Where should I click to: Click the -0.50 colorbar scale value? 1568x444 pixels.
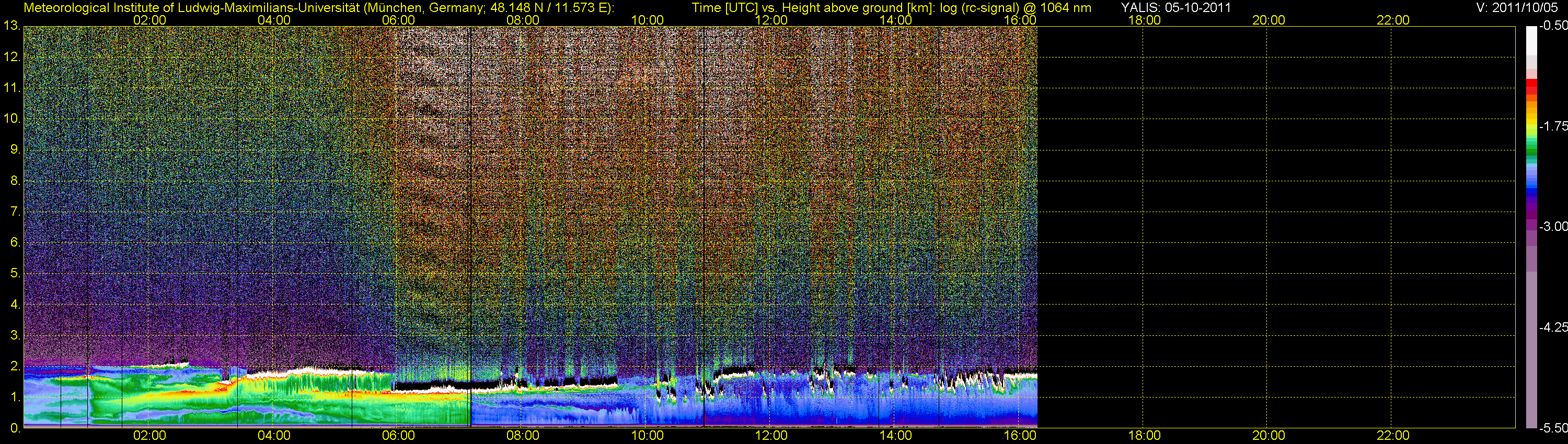click(x=1553, y=26)
